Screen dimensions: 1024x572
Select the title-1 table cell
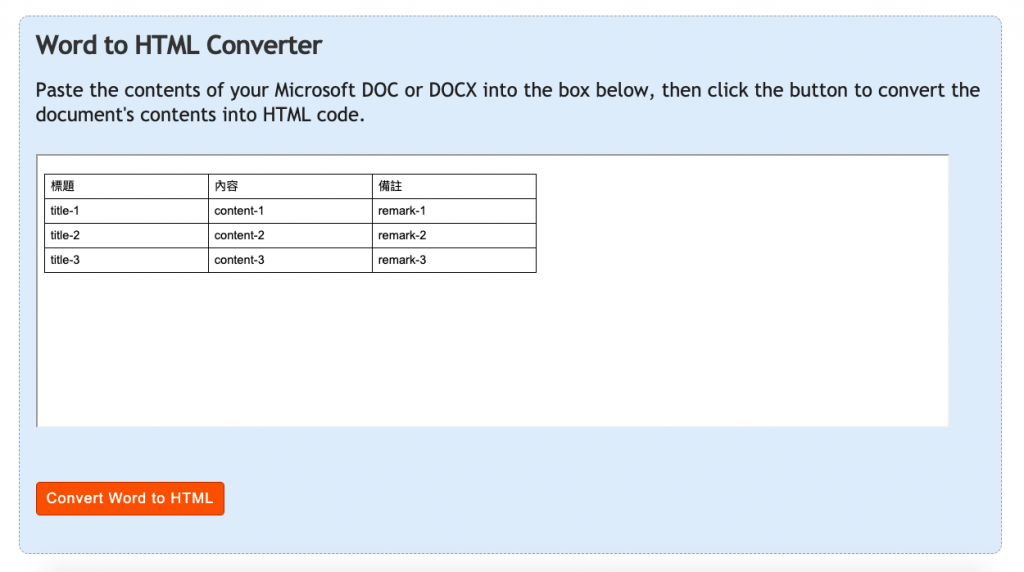point(126,211)
